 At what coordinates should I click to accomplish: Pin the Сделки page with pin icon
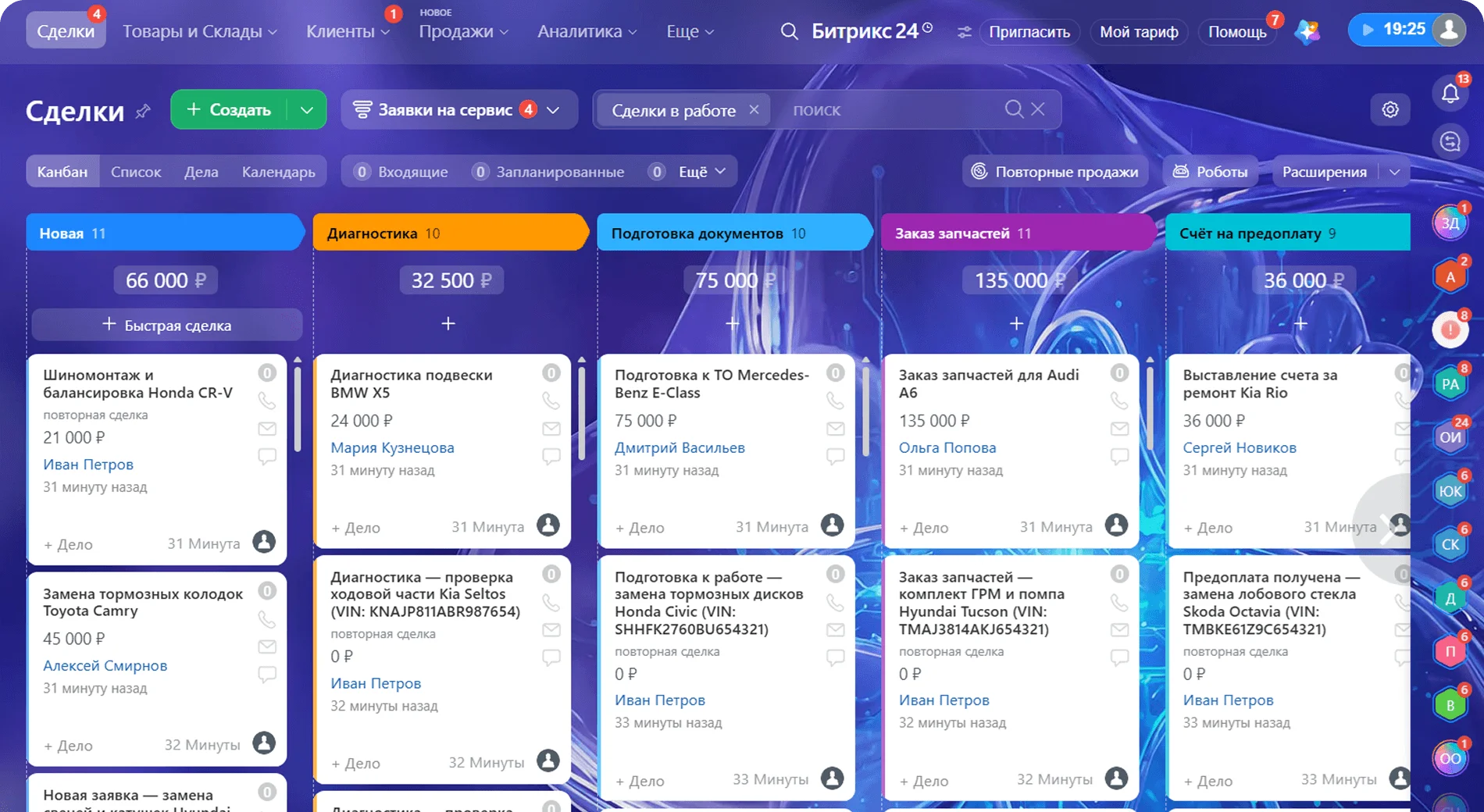pos(142,112)
